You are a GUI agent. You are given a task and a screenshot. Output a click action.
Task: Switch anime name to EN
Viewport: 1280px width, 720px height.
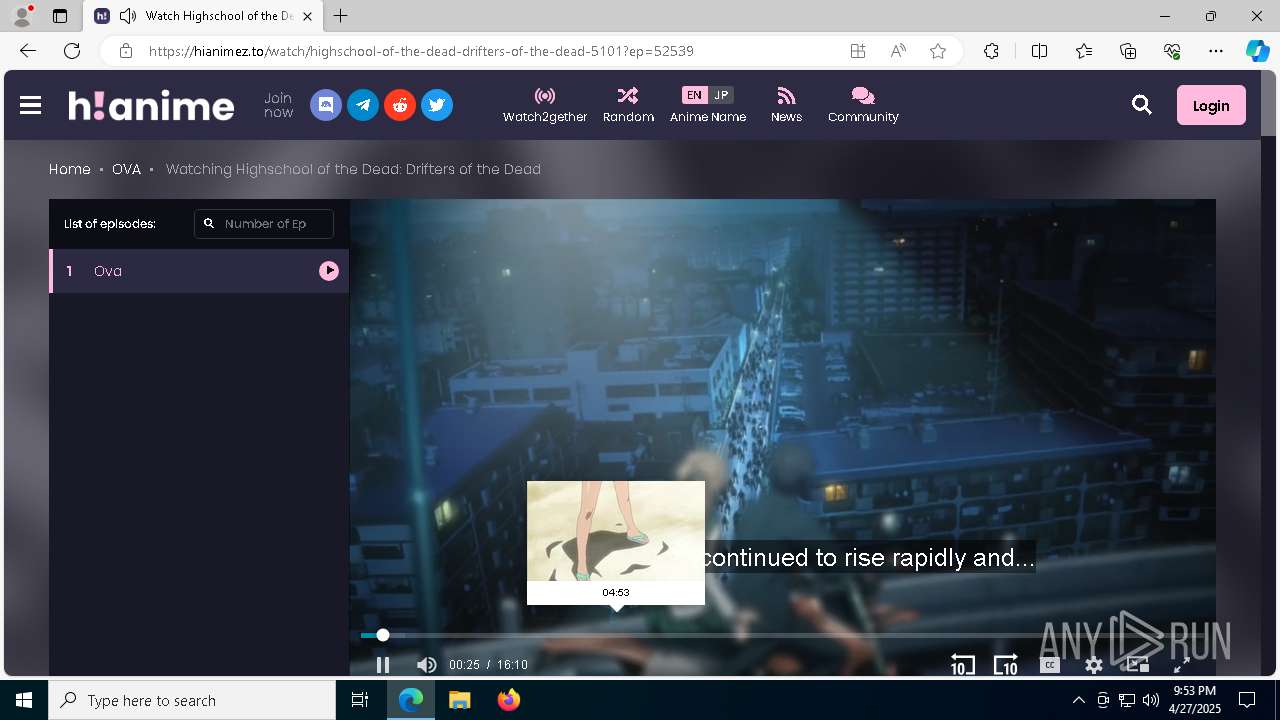[x=694, y=95]
